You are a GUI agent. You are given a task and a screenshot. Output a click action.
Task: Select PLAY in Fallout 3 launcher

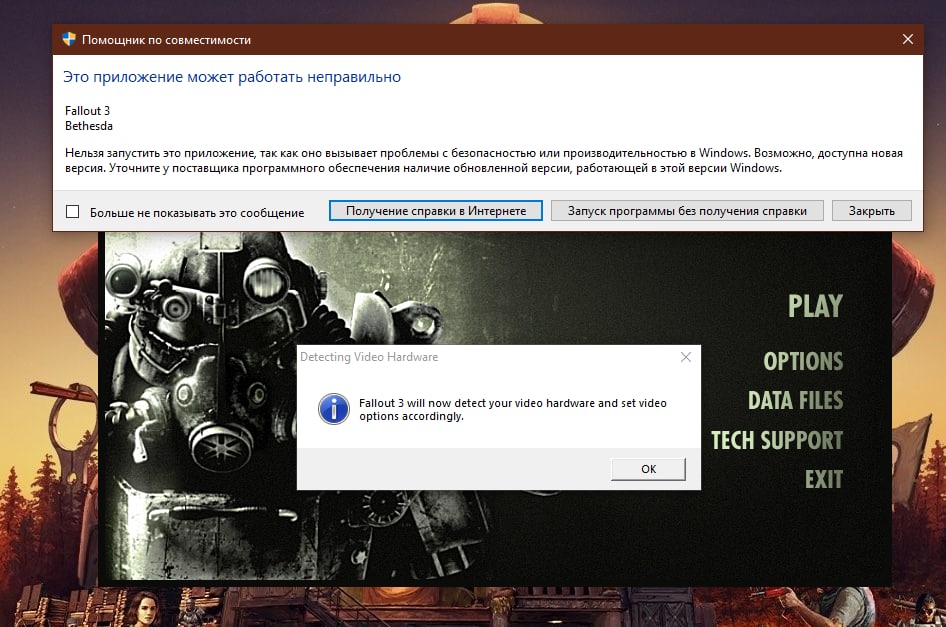click(x=815, y=306)
